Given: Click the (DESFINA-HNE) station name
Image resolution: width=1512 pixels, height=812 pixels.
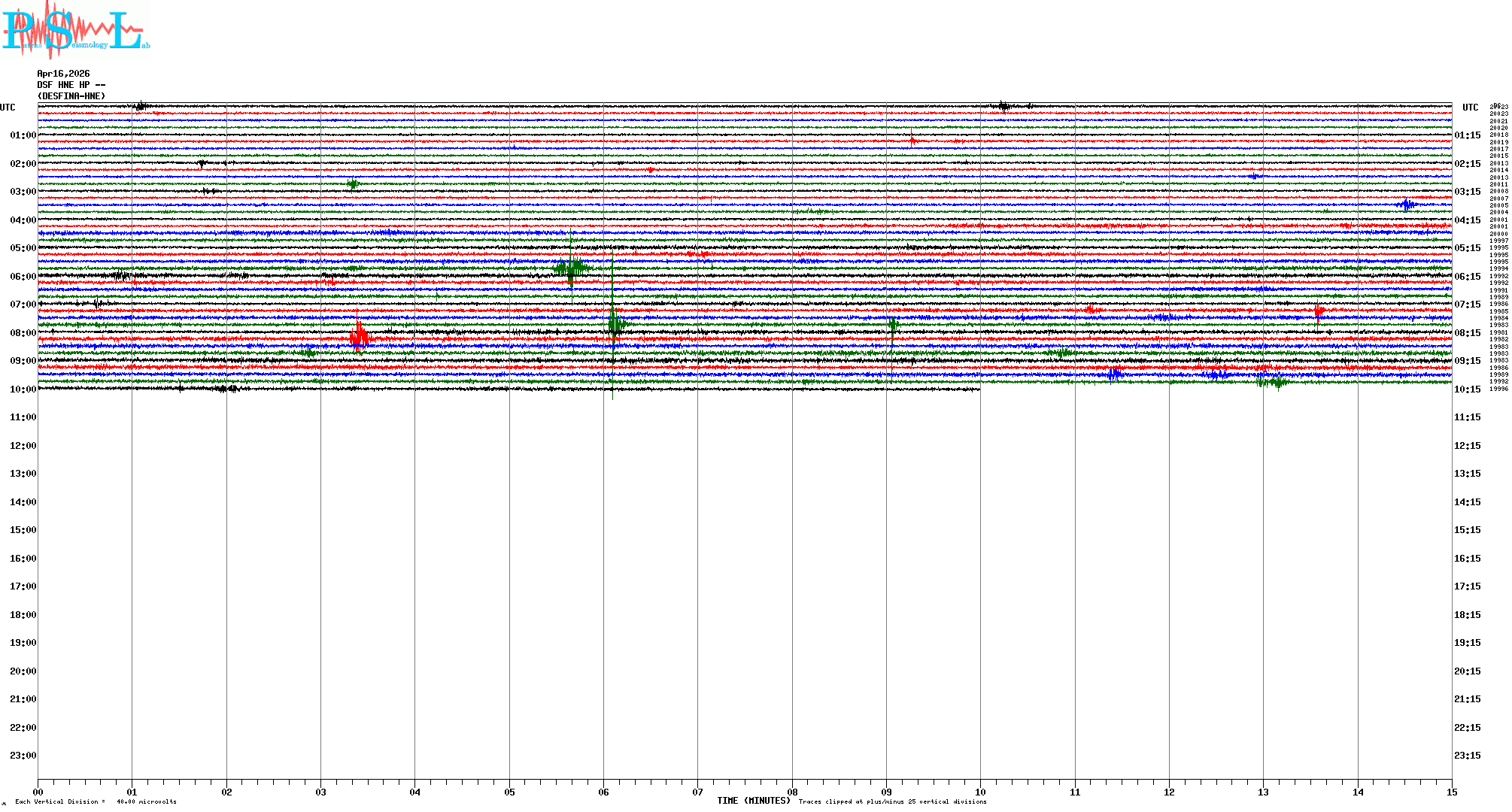Looking at the screenshot, I should coord(71,96).
